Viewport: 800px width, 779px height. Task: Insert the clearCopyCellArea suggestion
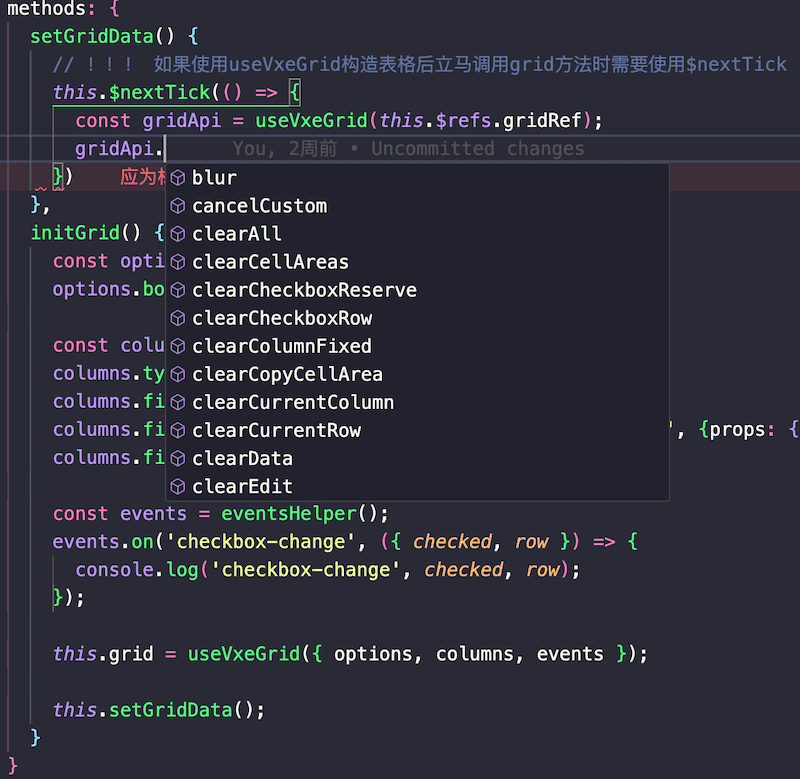[x=417, y=374]
